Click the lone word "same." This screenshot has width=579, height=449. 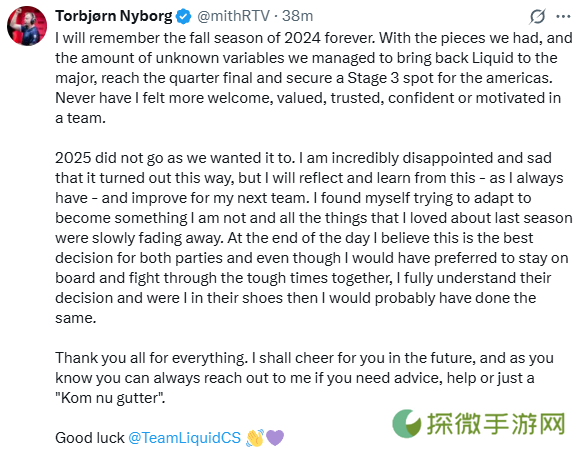76,318
